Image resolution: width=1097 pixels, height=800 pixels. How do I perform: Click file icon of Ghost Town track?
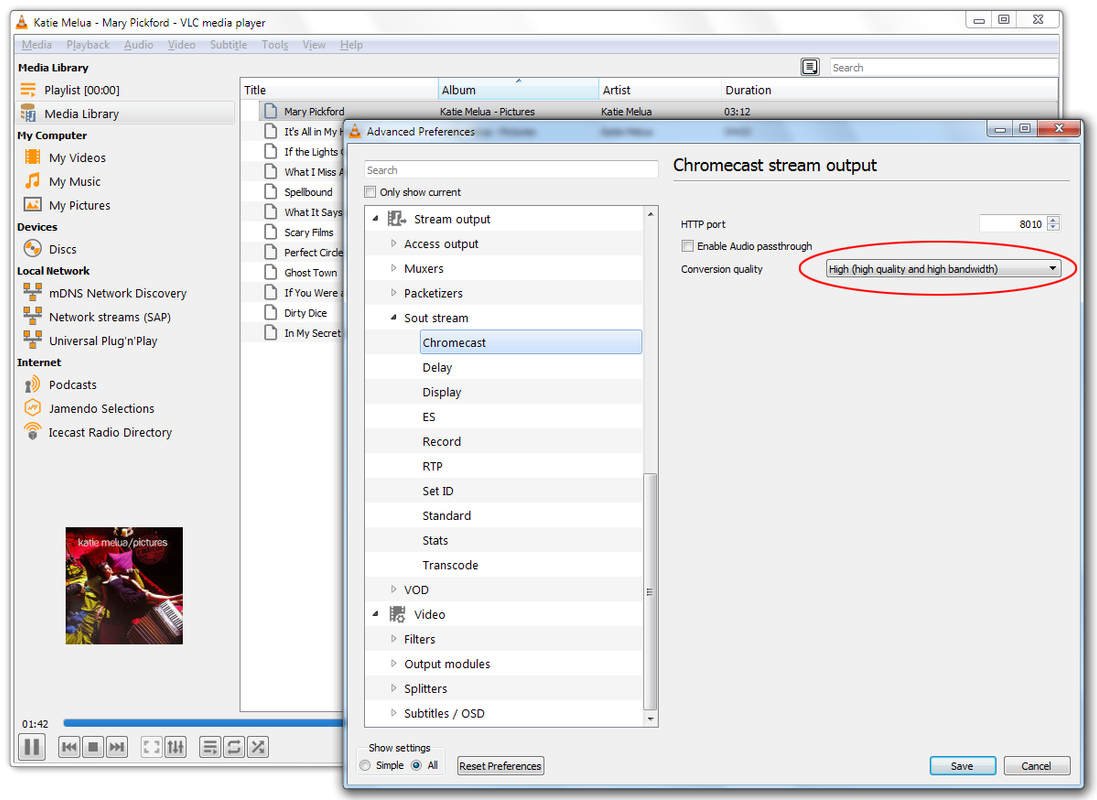271,272
